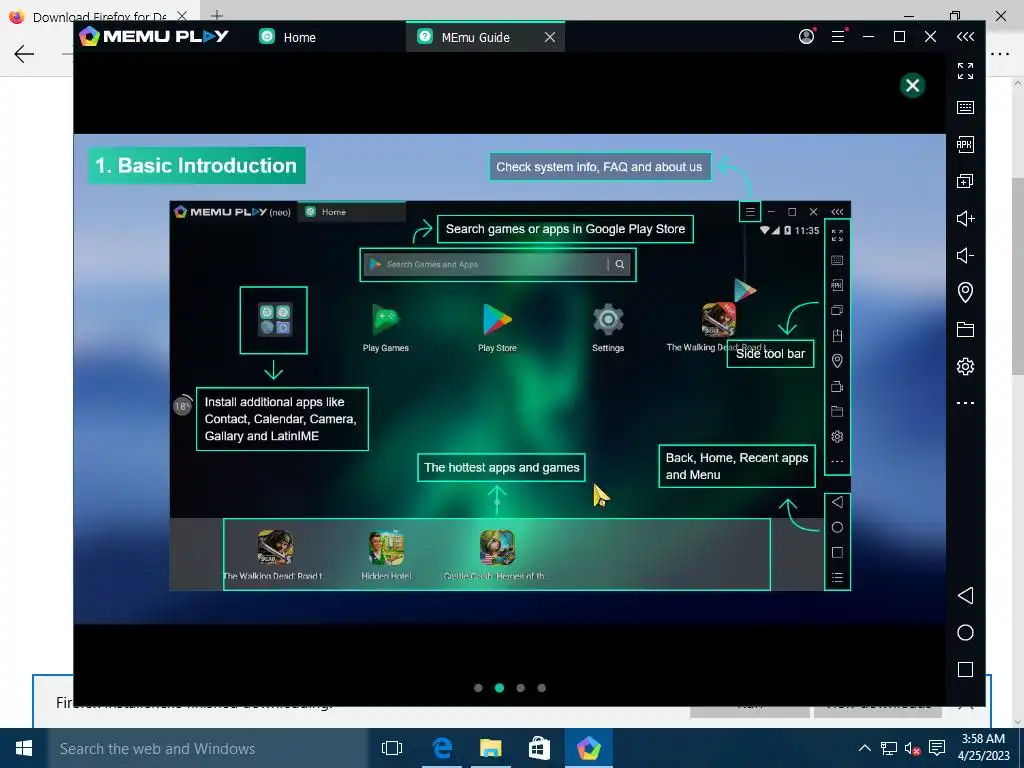Show more tools via three dots
This screenshot has width=1024, height=768.
965,403
